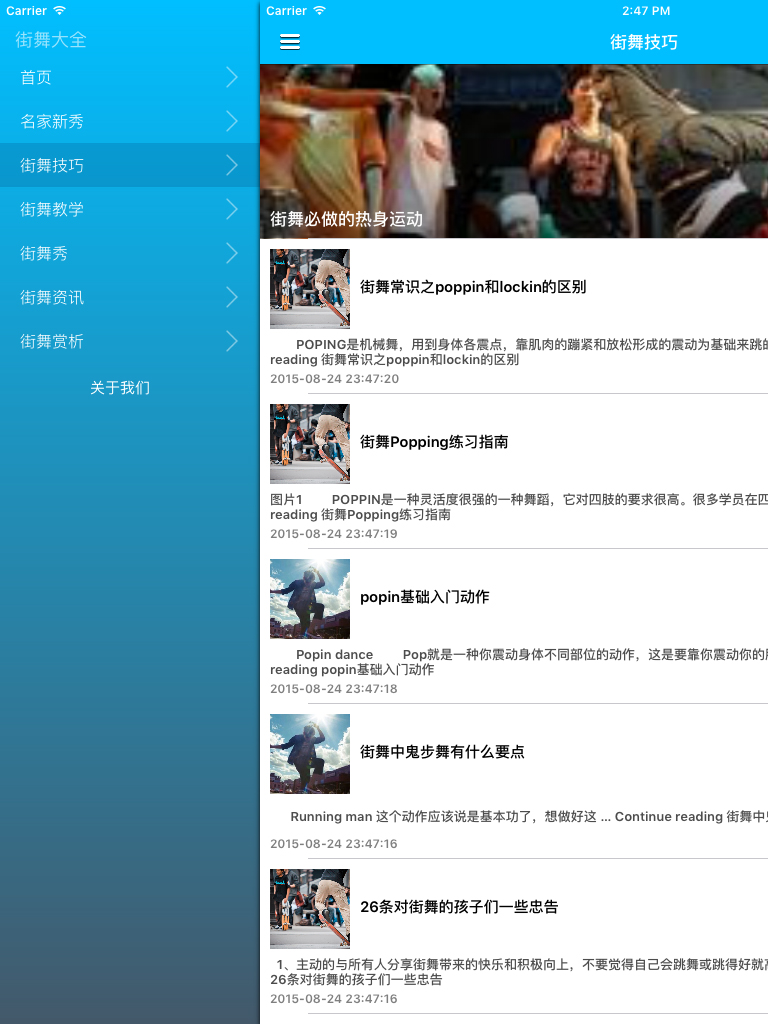Expand chevron beside 街舞秀
Image resolution: width=768 pixels, height=1024 pixels.
(x=232, y=253)
